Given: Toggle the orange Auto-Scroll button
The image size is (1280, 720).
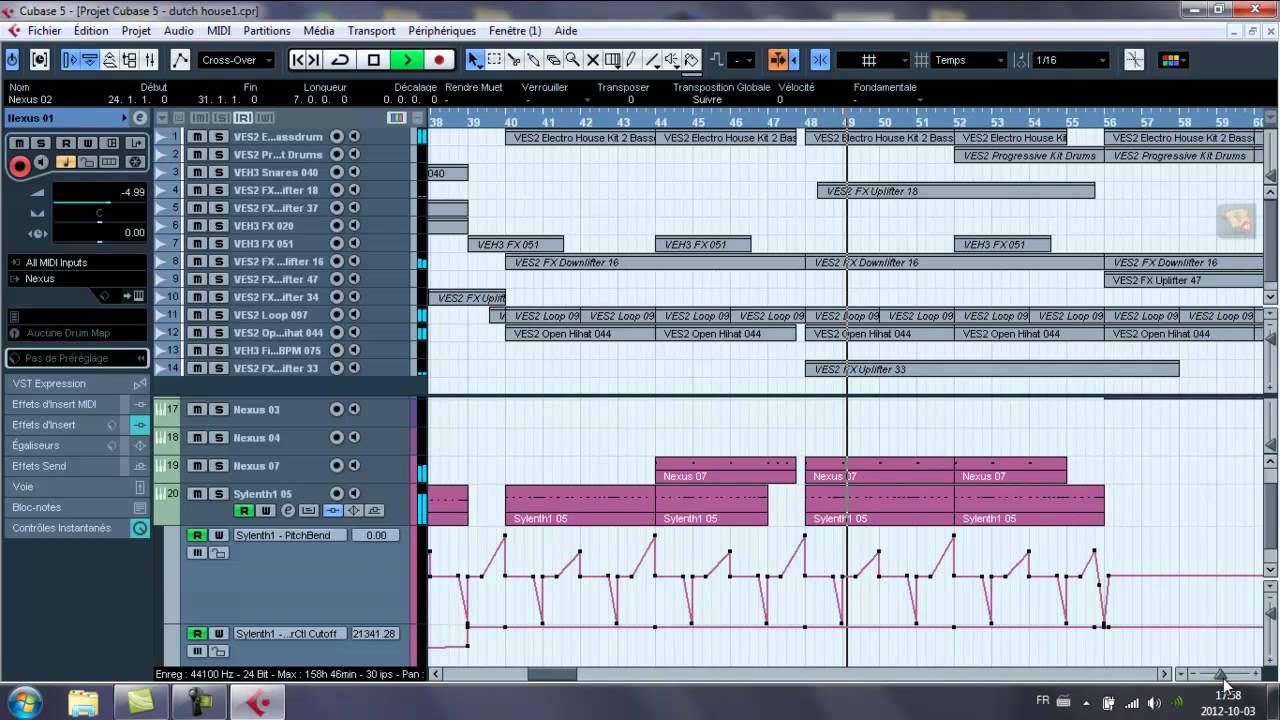Looking at the screenshot, I should coord(777,60).
